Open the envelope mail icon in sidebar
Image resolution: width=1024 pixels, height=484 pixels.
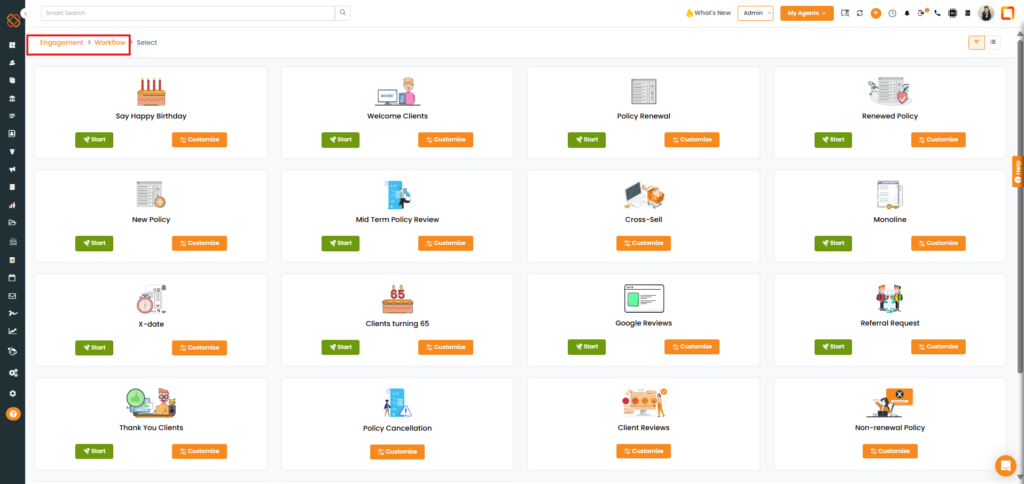coord(12,295)
